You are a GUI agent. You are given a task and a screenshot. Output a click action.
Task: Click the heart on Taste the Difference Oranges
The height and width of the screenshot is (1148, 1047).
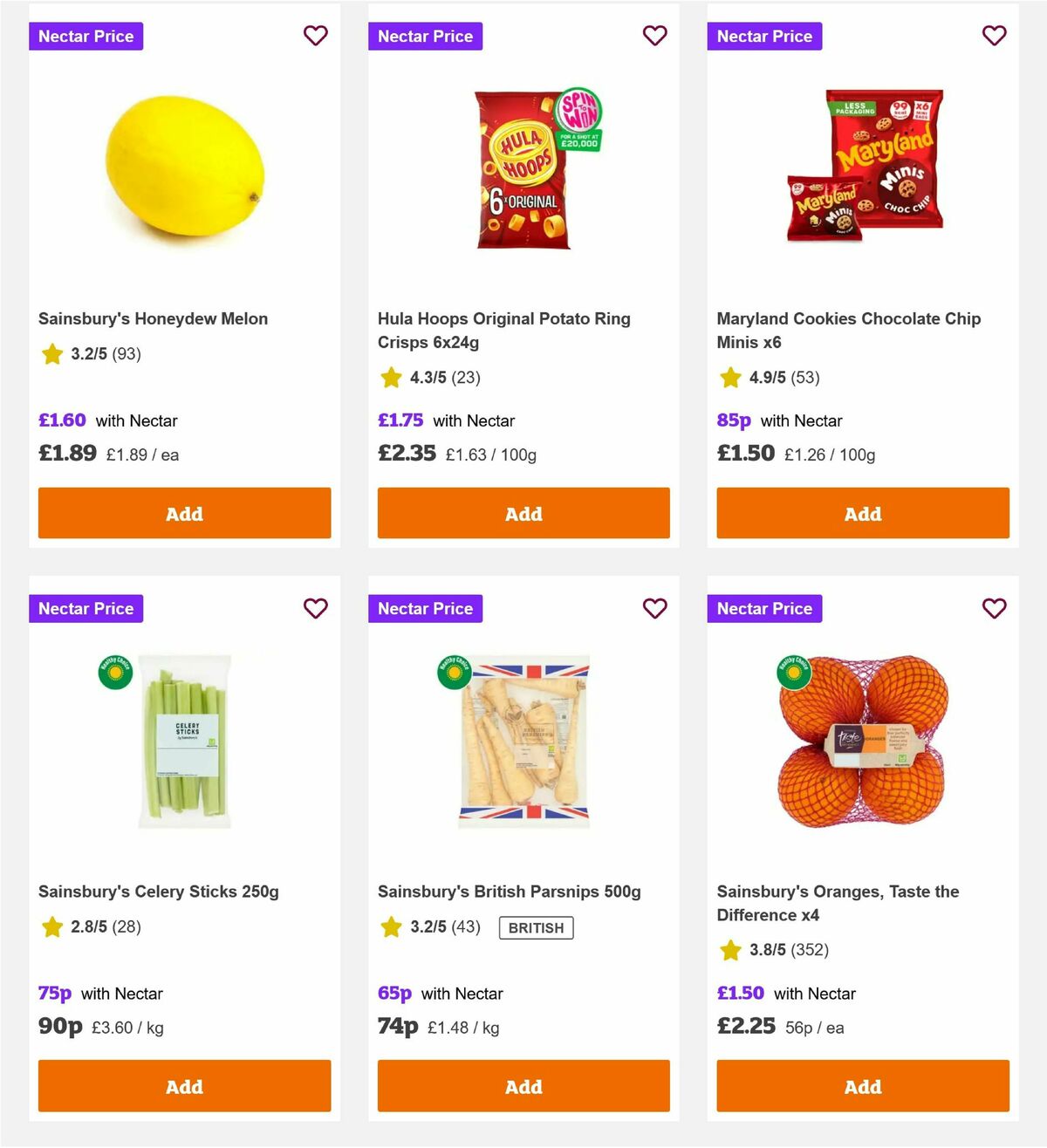pyautogui.click(x=994, y=608)
